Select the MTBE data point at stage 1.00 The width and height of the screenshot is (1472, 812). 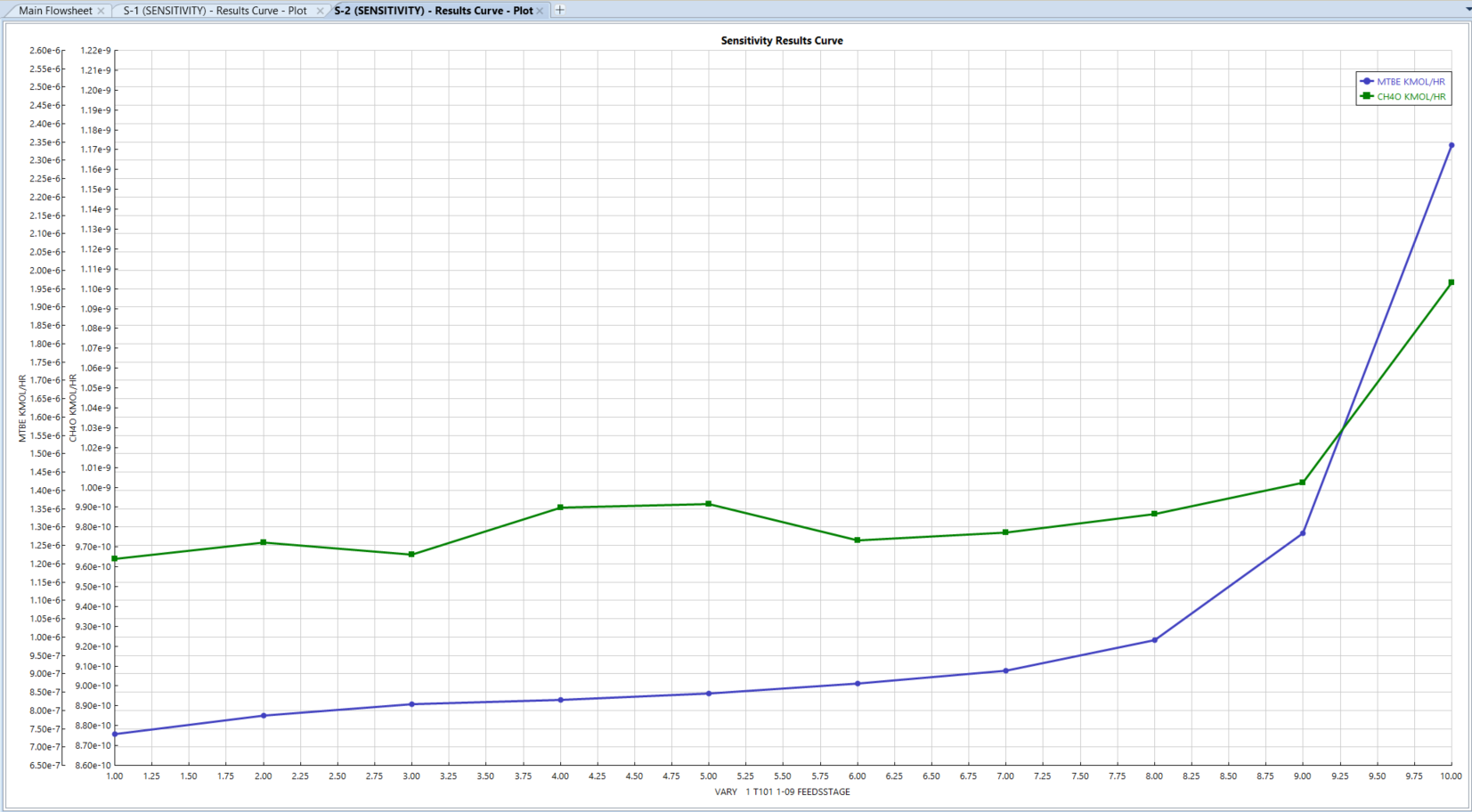coord(115,734)
